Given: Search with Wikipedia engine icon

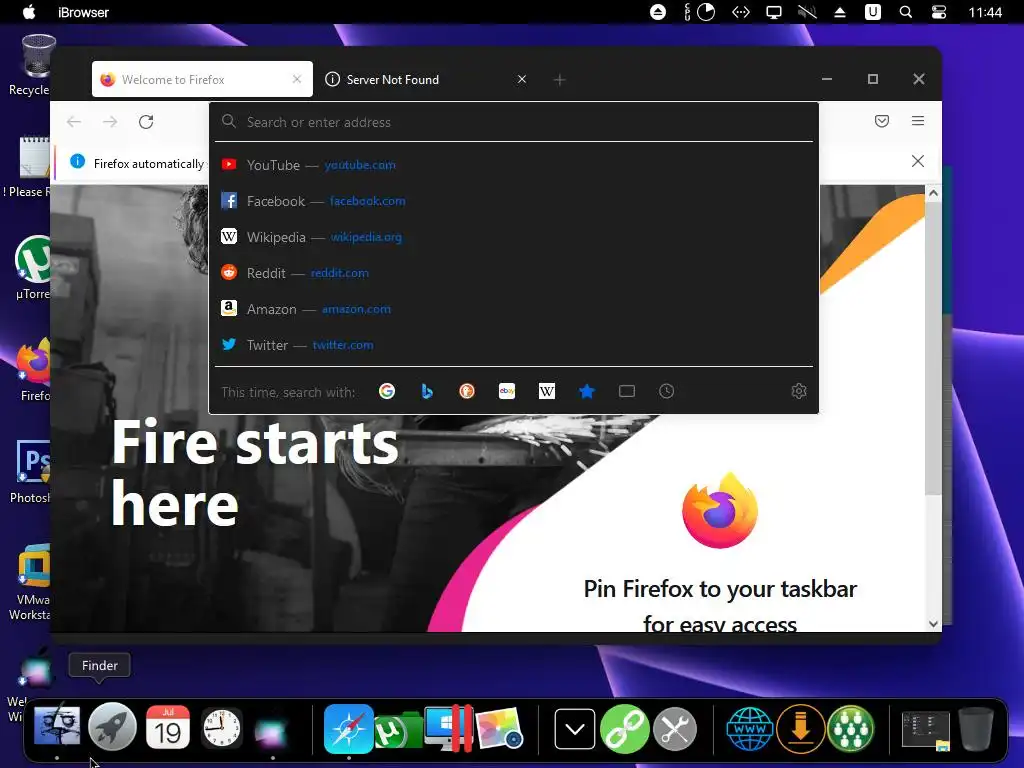Looking at the screenshot, I should tap(547, 391).
